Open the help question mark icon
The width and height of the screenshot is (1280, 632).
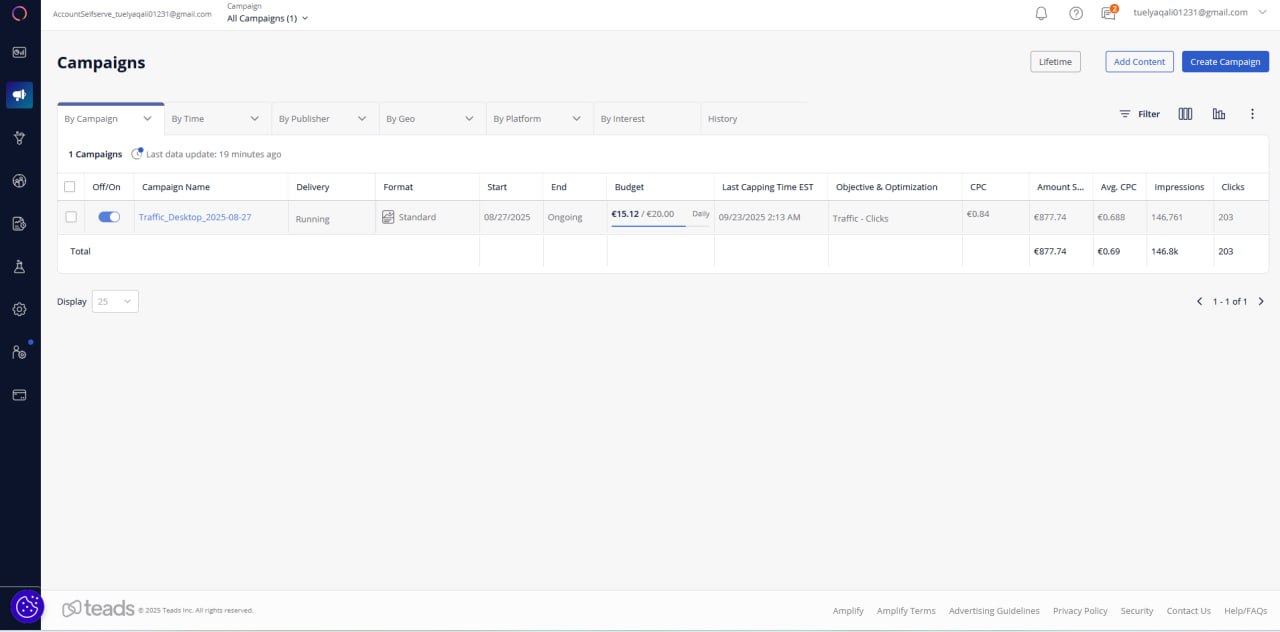point(1074,12)
